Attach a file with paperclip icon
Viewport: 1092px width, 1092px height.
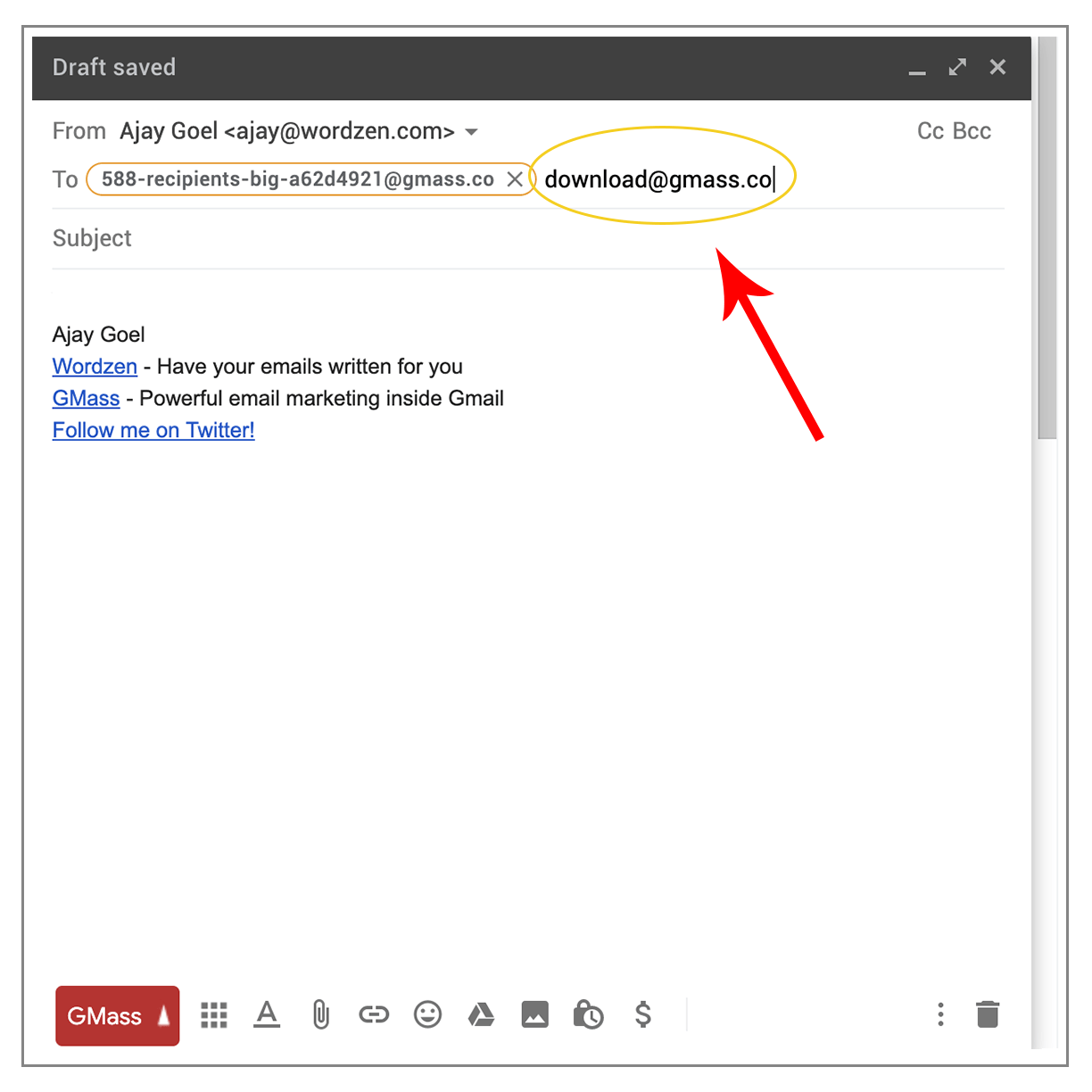pos(321,1015)
